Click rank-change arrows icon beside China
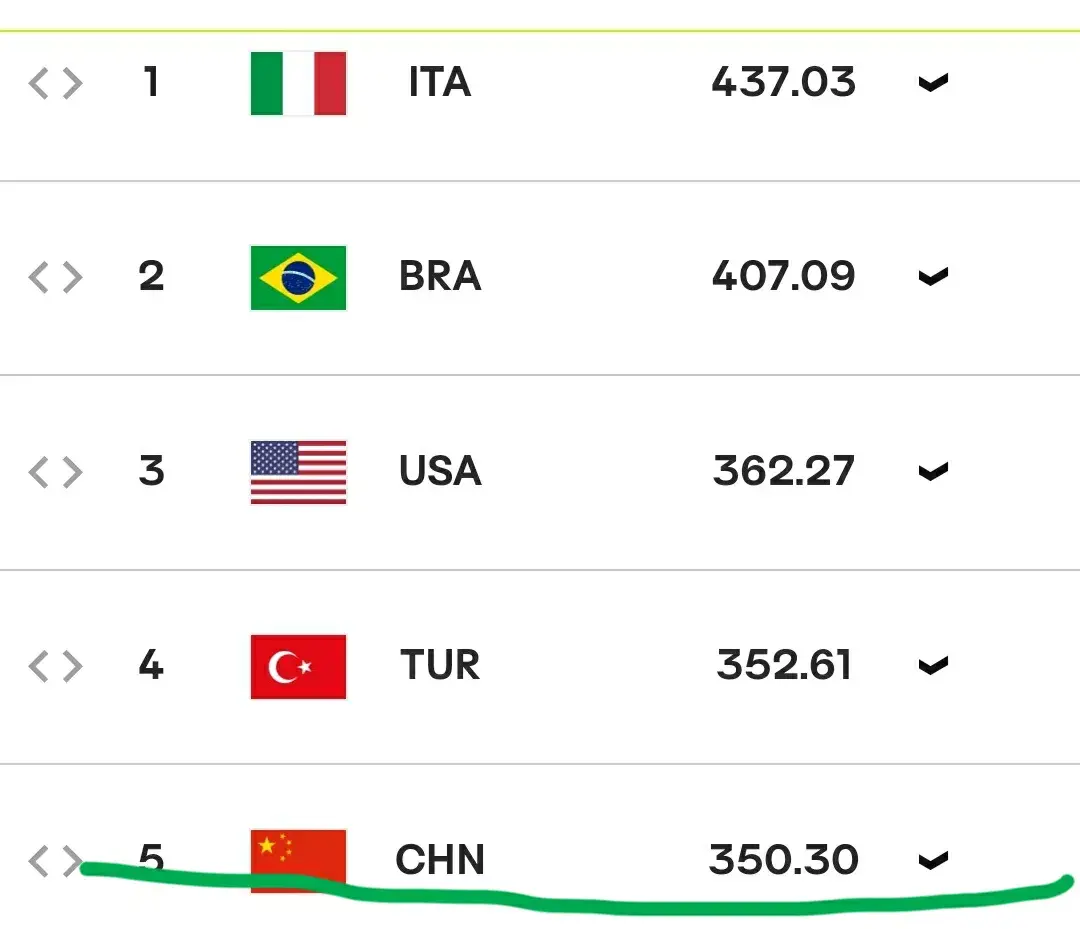The width and height of the screenshot is (1080, 929). pos(56,861)
